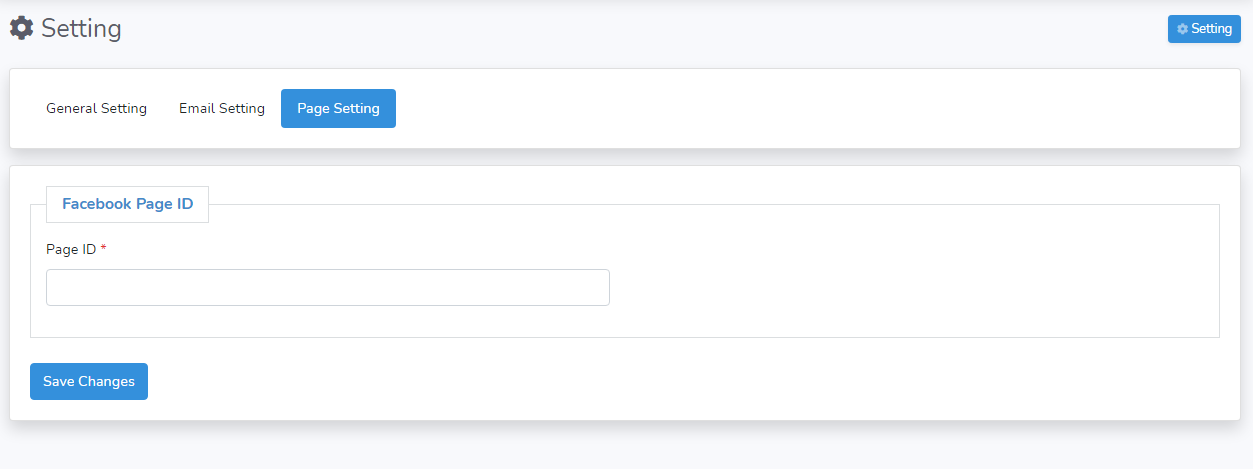The image size is (1253, 469).
Task: Go to General Setting section
Action: [96, 109]
